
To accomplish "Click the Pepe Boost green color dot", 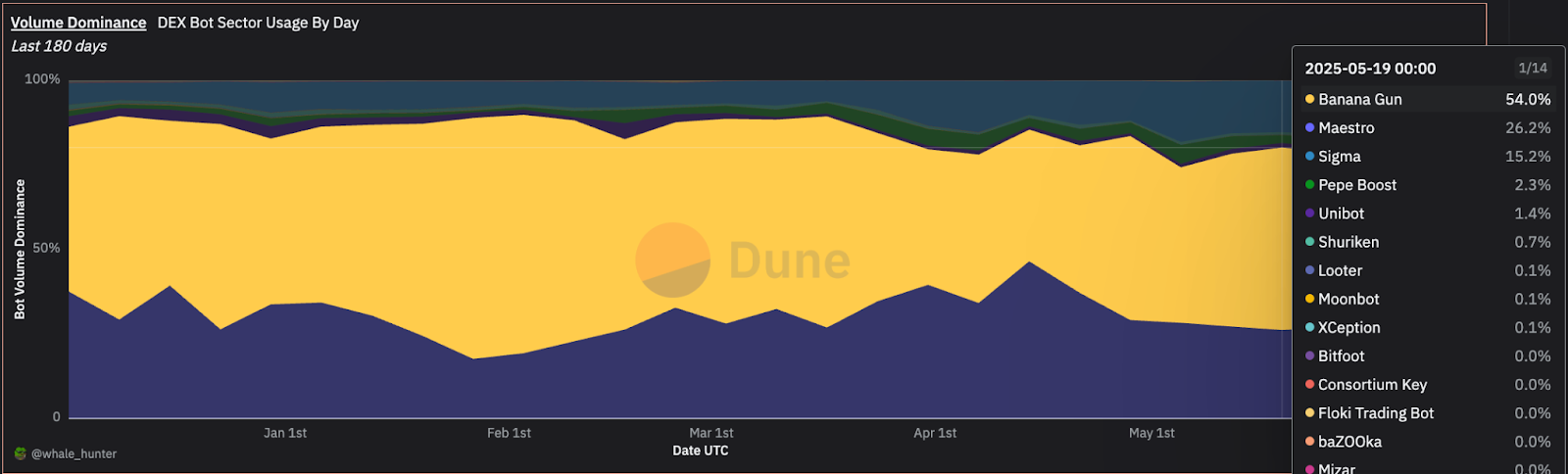I will tap(1309, 184).
